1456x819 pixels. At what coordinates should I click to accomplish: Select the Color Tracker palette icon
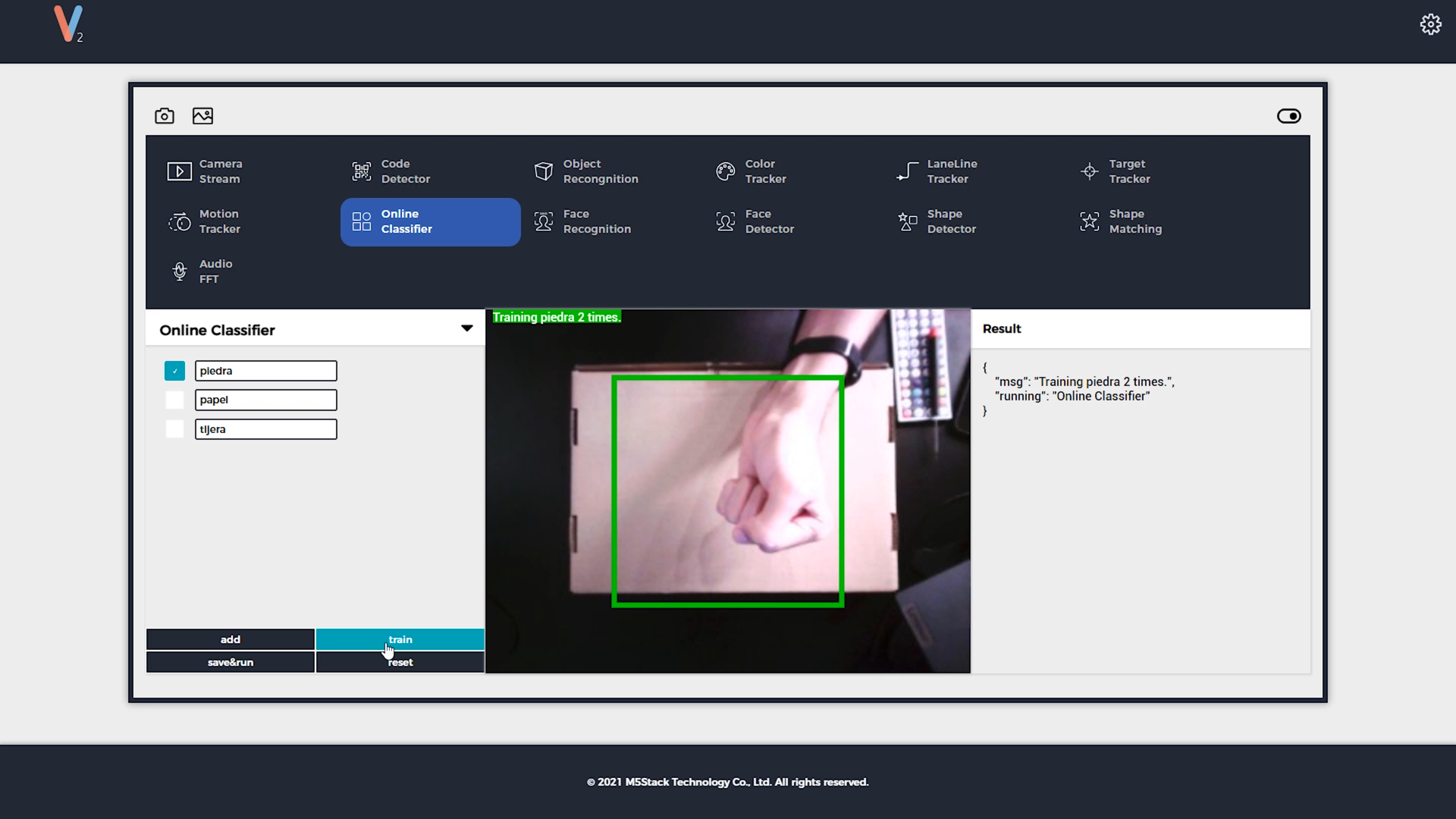click(x=725, y=171)
